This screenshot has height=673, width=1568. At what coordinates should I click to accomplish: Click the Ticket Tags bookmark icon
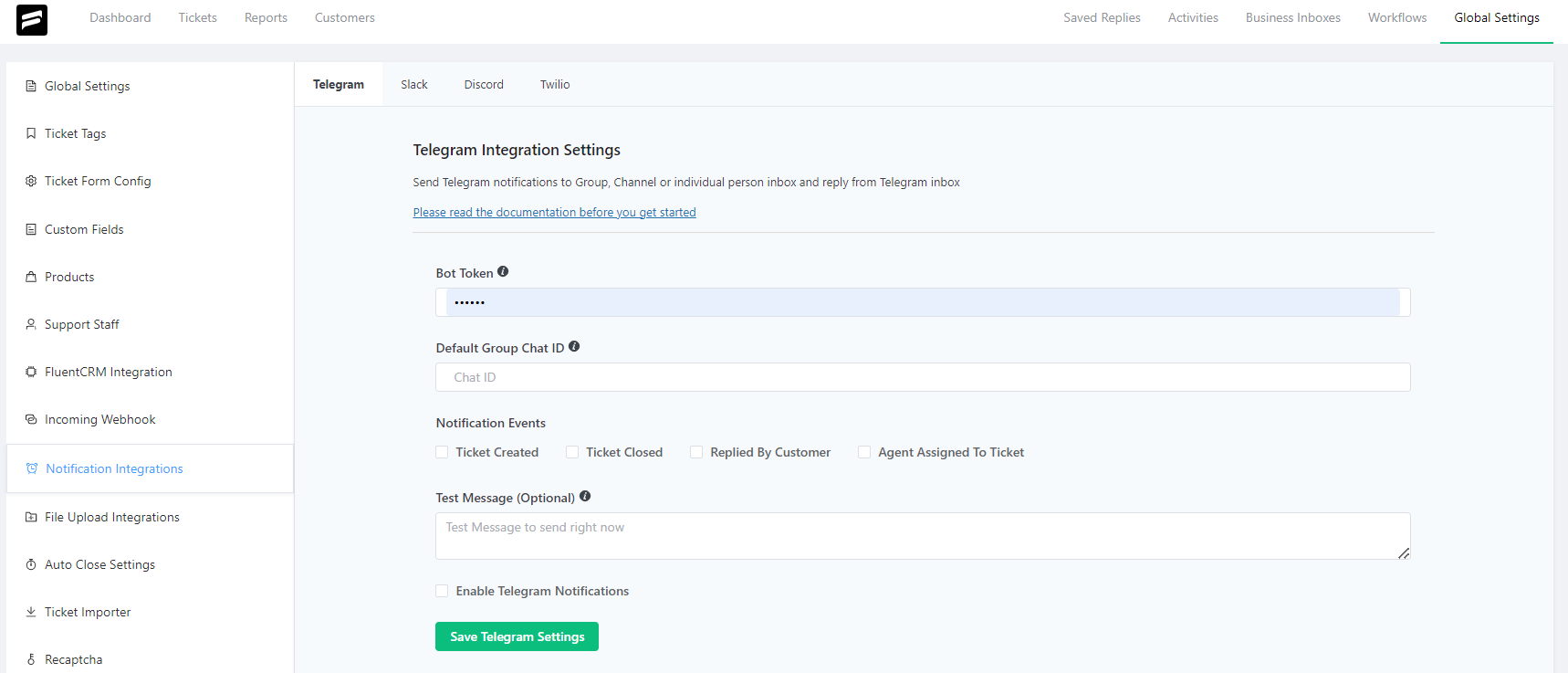pos(31,133)
